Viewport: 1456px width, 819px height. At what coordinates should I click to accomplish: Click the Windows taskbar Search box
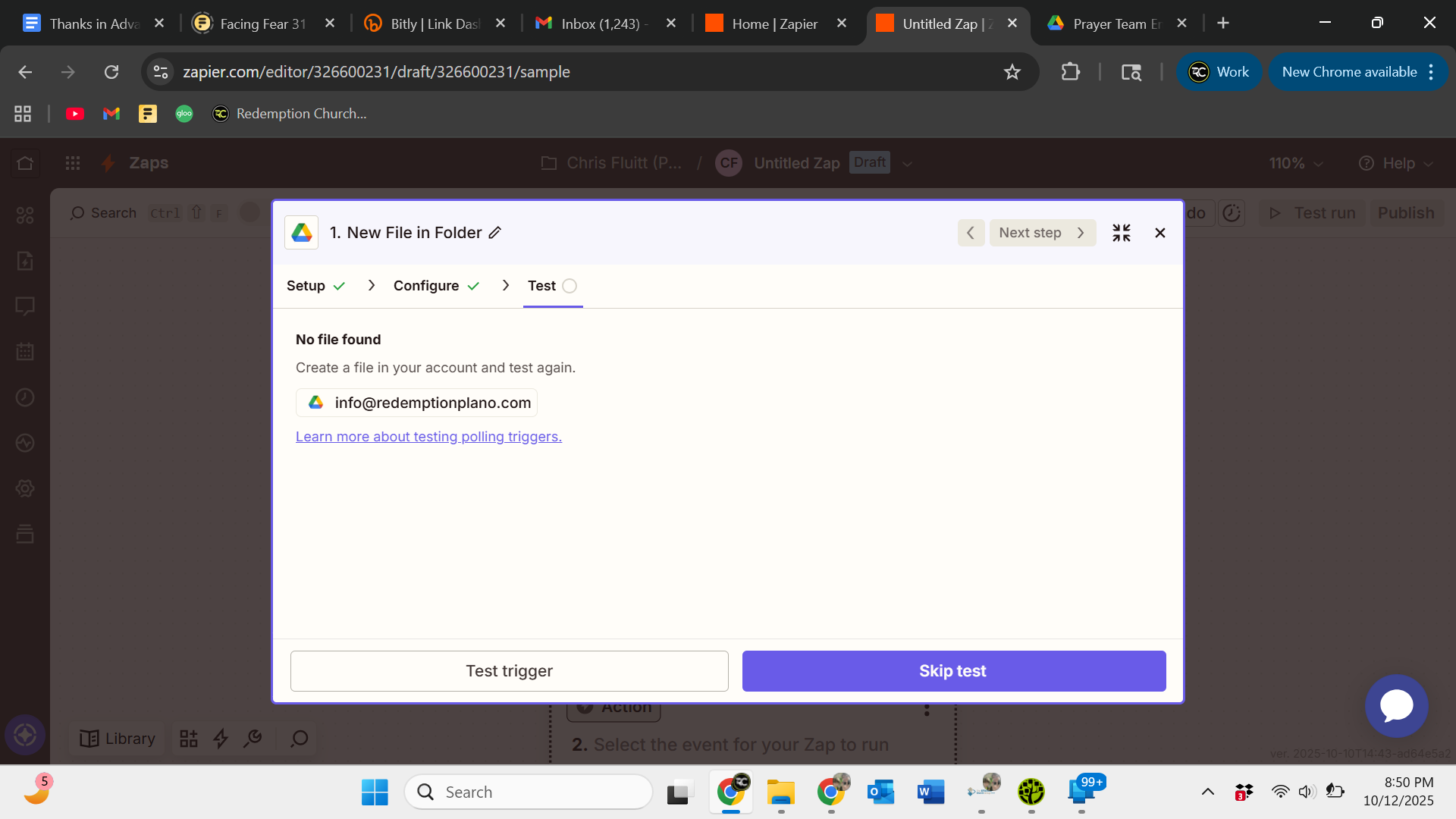point(529,792)
